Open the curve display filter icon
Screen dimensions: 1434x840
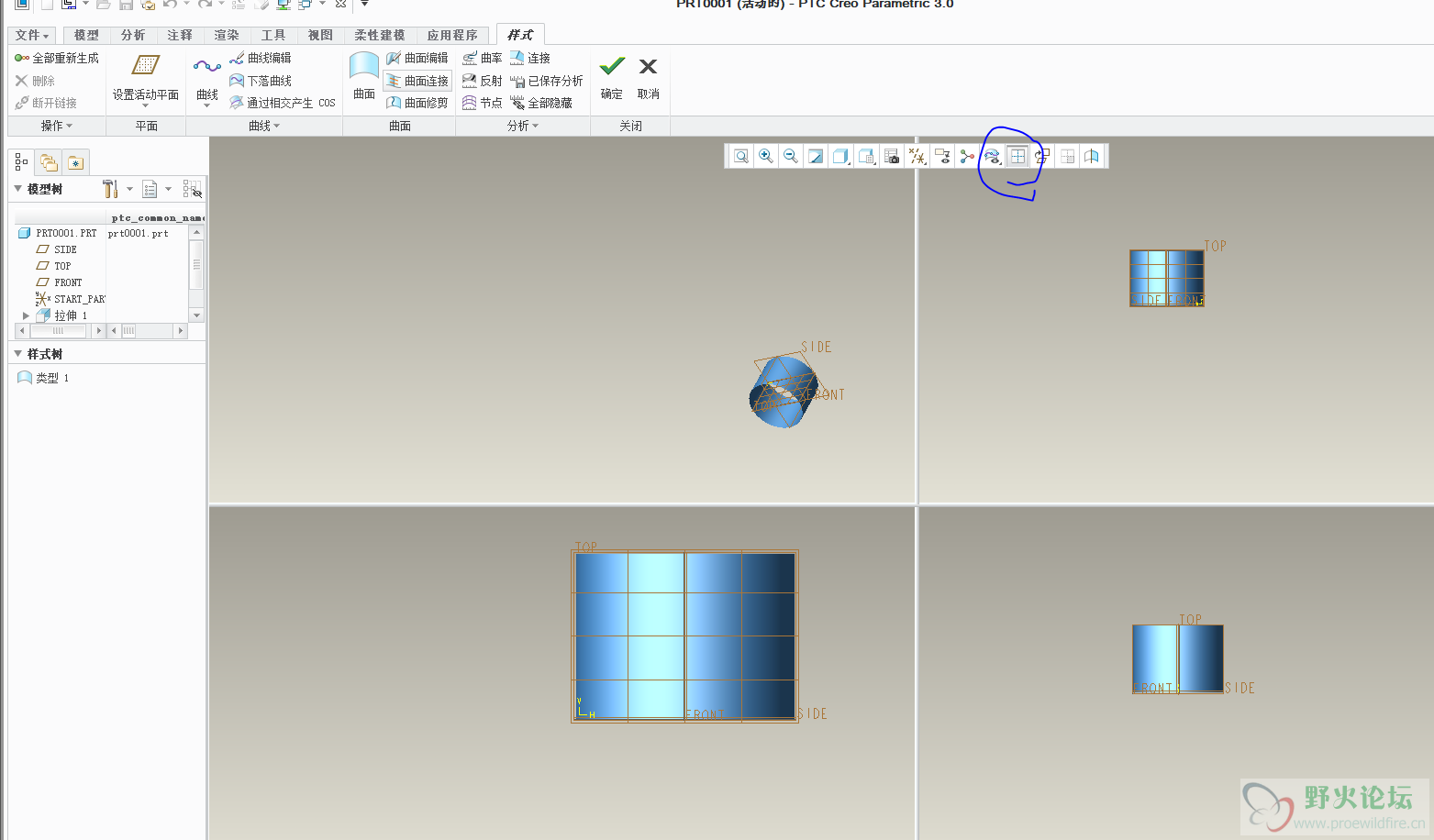coord(992,157)
